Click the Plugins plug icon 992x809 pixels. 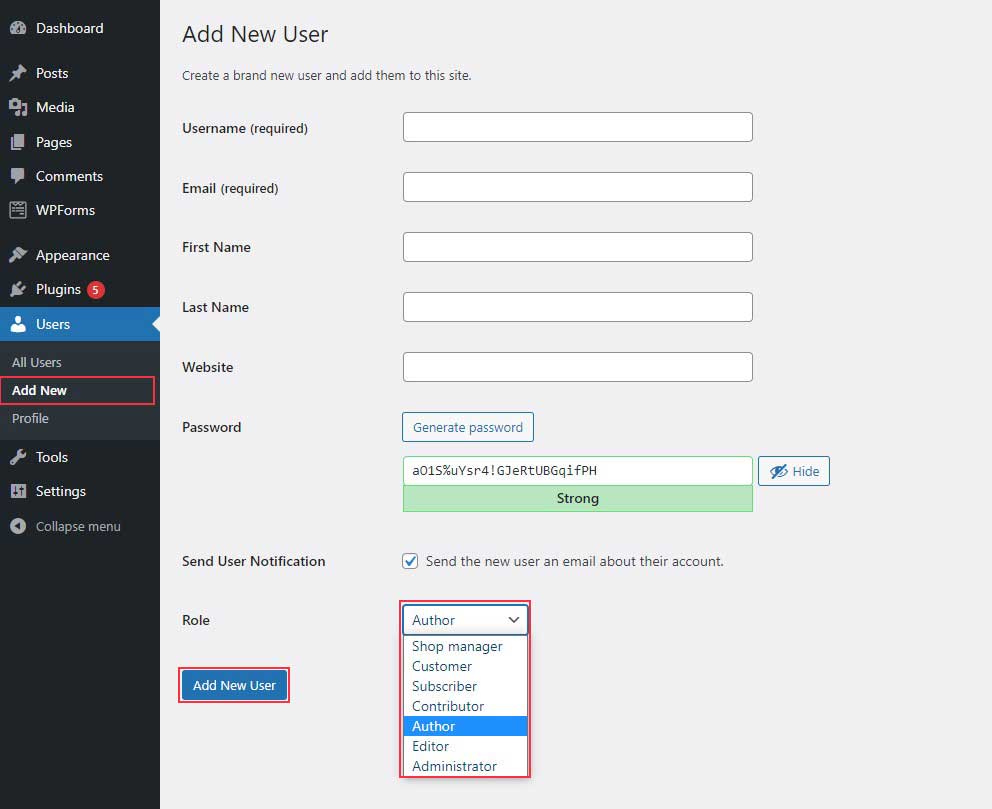tap(18, 289)
